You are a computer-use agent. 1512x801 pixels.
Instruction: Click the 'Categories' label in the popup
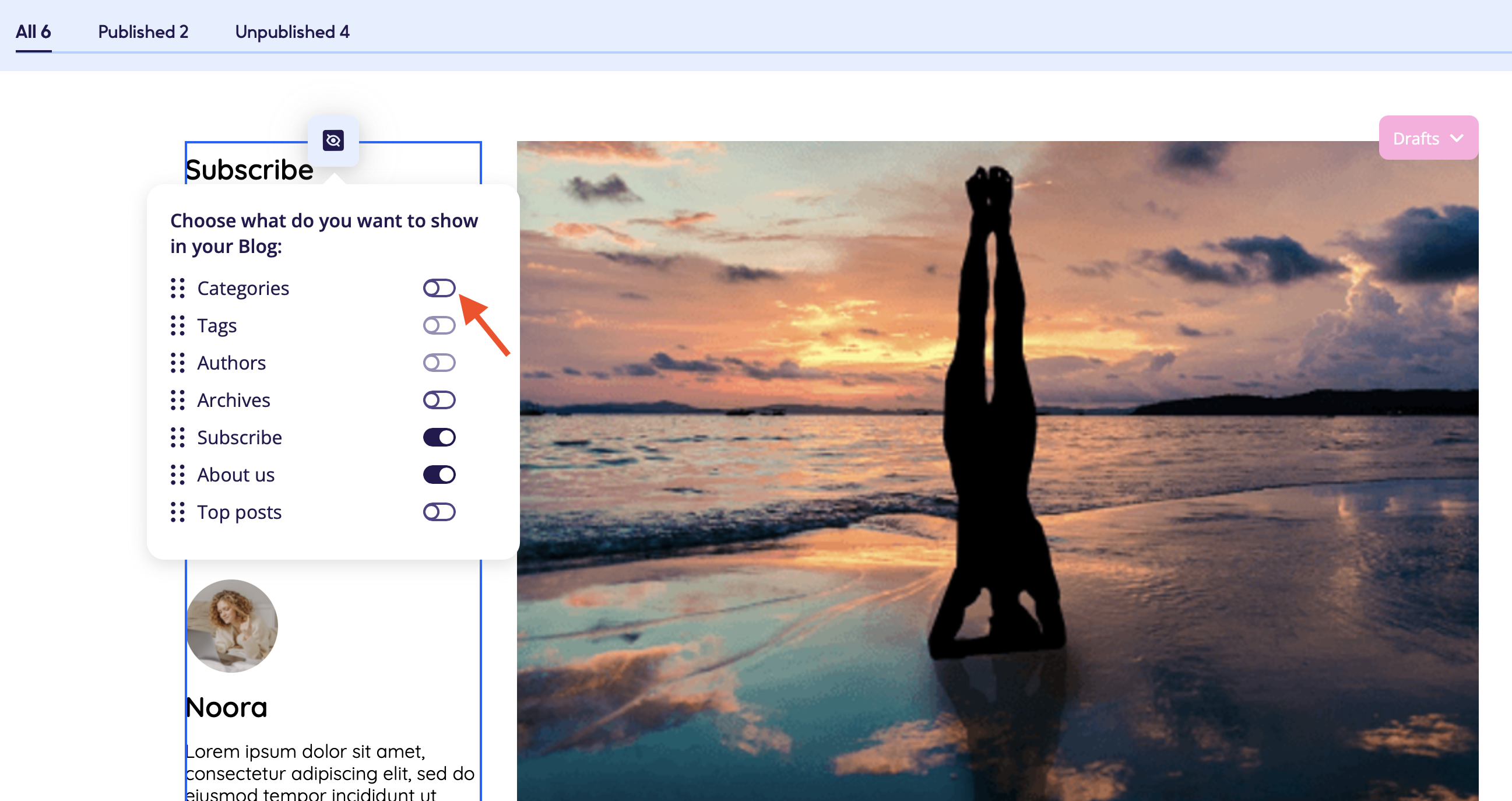coord(243,289)
